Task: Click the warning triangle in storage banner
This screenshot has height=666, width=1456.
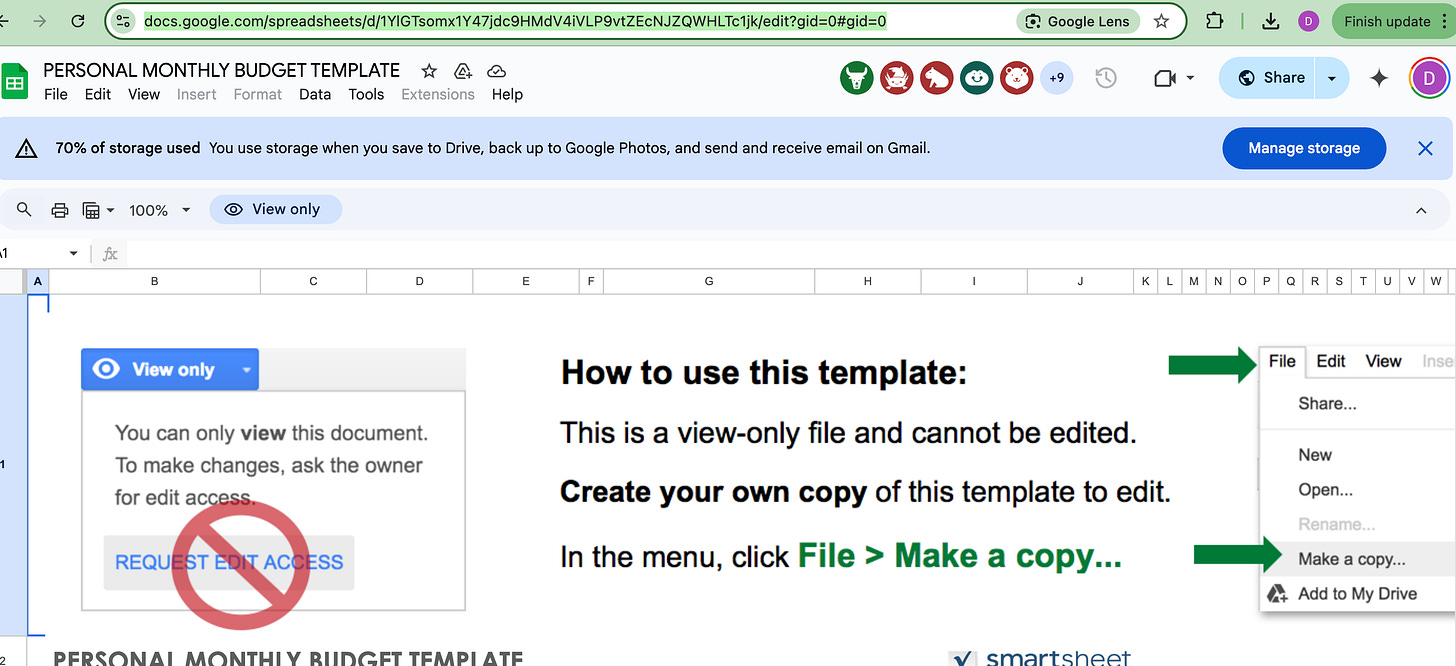Action: [x=27, y=148]
